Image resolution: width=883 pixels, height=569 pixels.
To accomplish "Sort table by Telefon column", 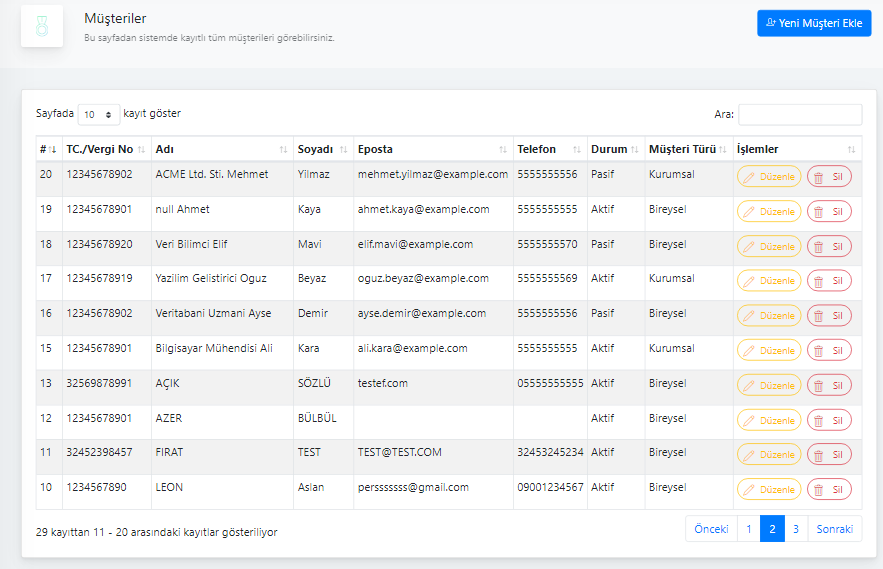I will (550, 149).
